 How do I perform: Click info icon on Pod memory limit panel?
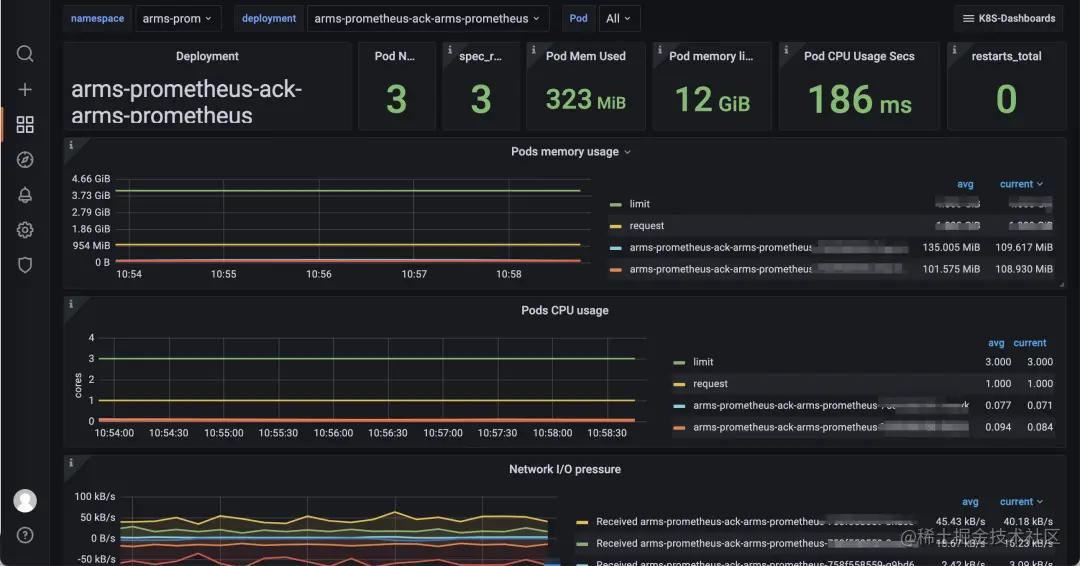(660, 50)
